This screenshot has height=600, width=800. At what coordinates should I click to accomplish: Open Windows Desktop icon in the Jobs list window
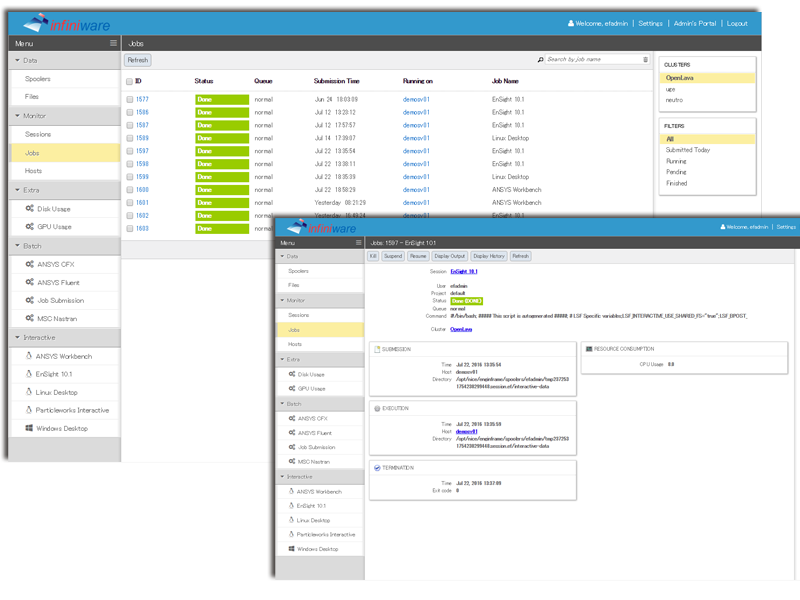click(29, 428)
